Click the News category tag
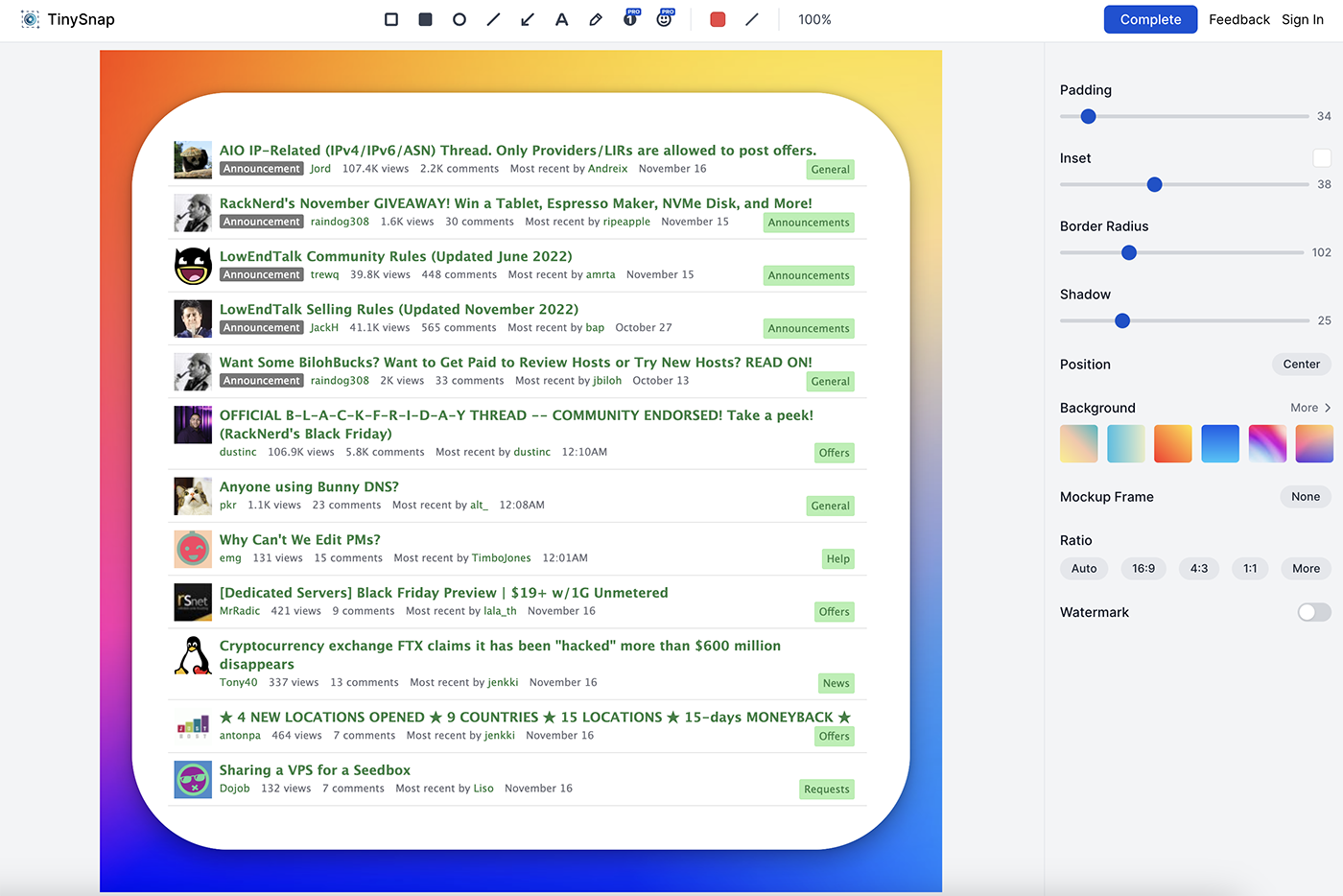 tap(836, 683)
